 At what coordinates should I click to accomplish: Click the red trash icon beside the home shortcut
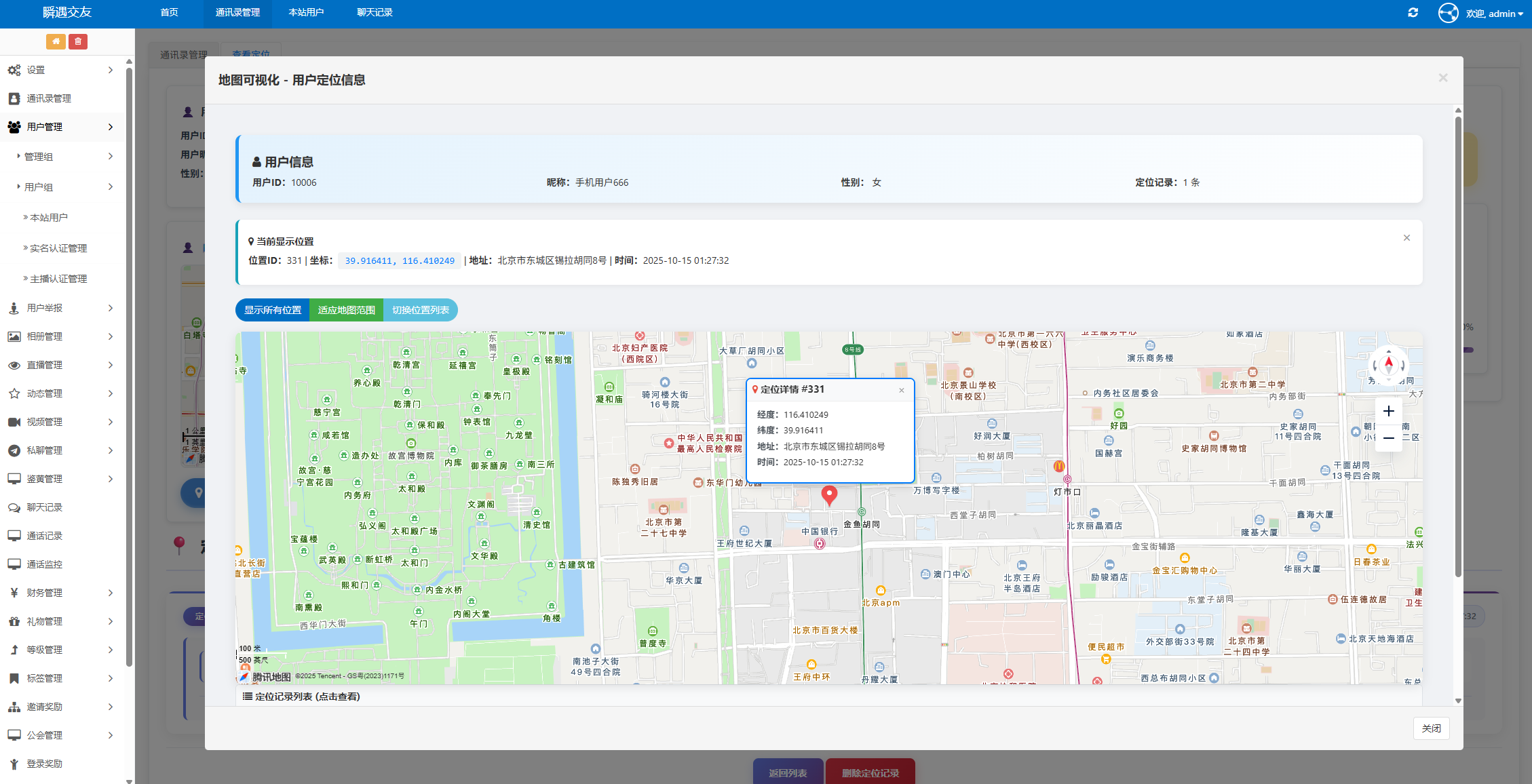point(79,41)
